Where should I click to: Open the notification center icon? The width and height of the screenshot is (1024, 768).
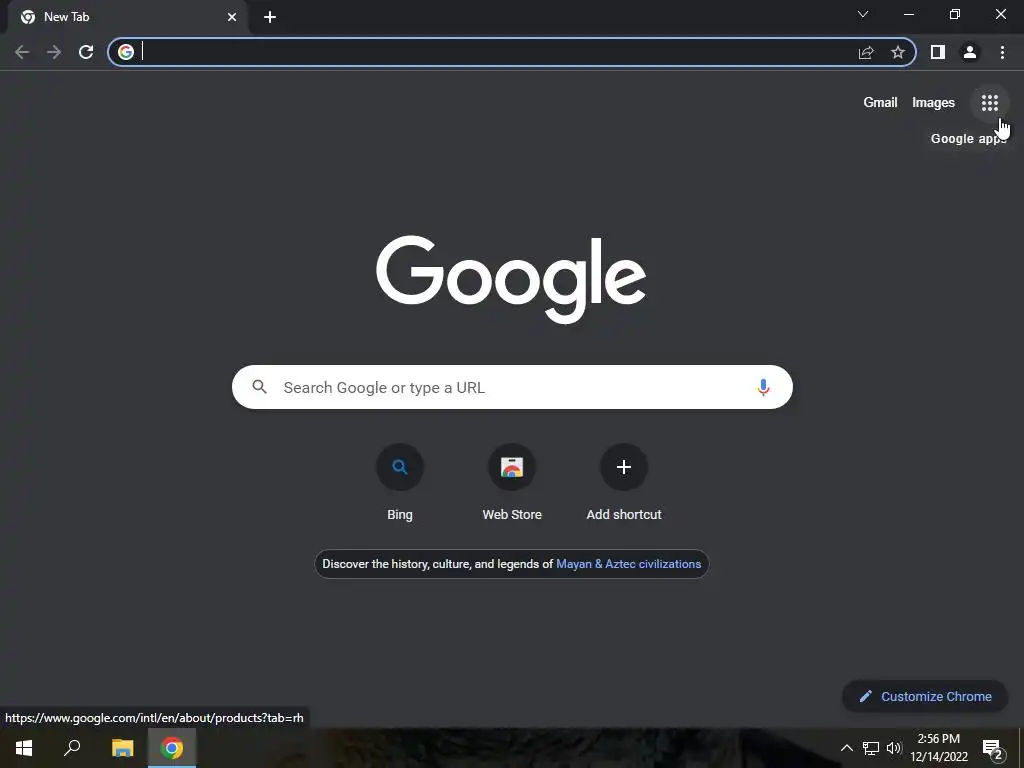coord(993,748)
